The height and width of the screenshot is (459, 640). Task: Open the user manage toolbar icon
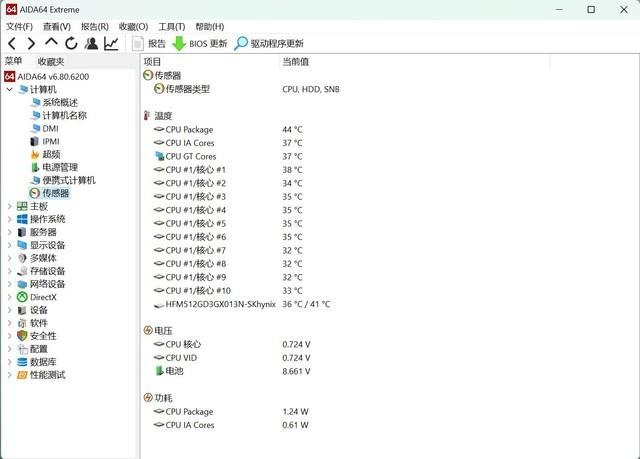point(91,43)
